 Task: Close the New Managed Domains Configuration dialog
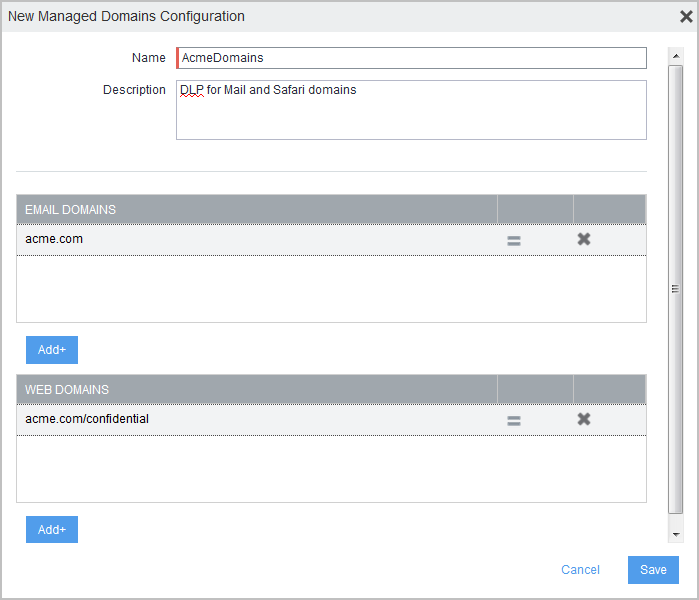point(686,16)
